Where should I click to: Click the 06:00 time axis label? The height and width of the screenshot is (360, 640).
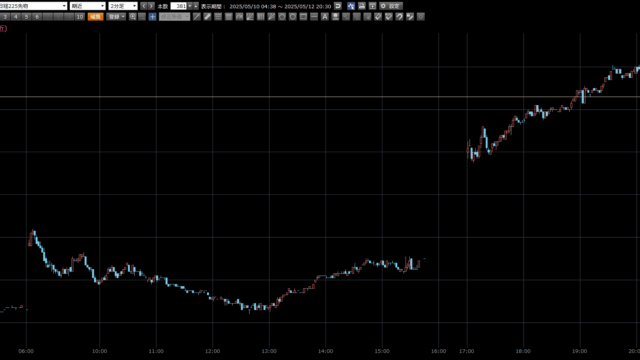tap(26, 351)
